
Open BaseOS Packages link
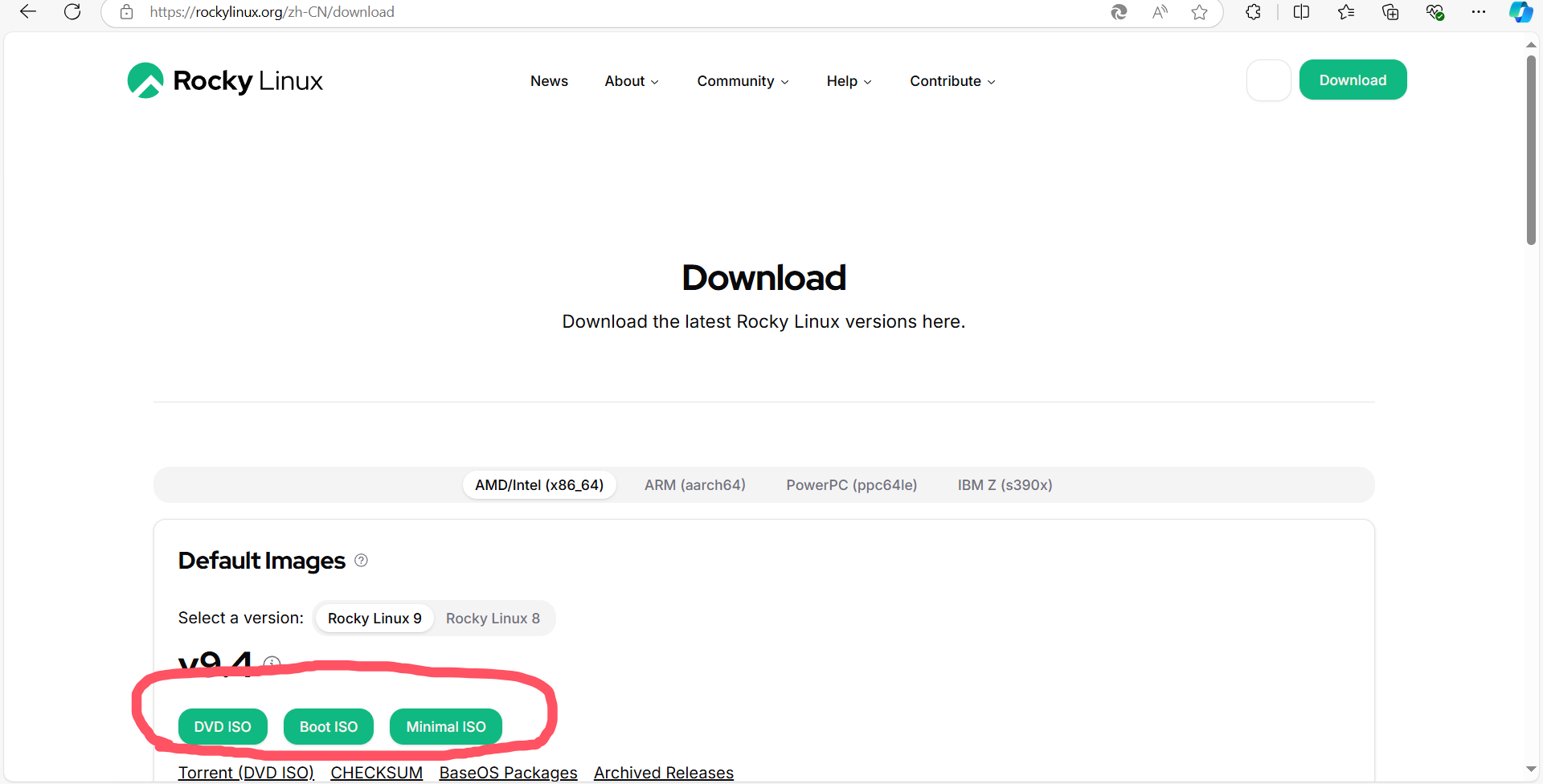pyautogui.click(x=508, y=773)
